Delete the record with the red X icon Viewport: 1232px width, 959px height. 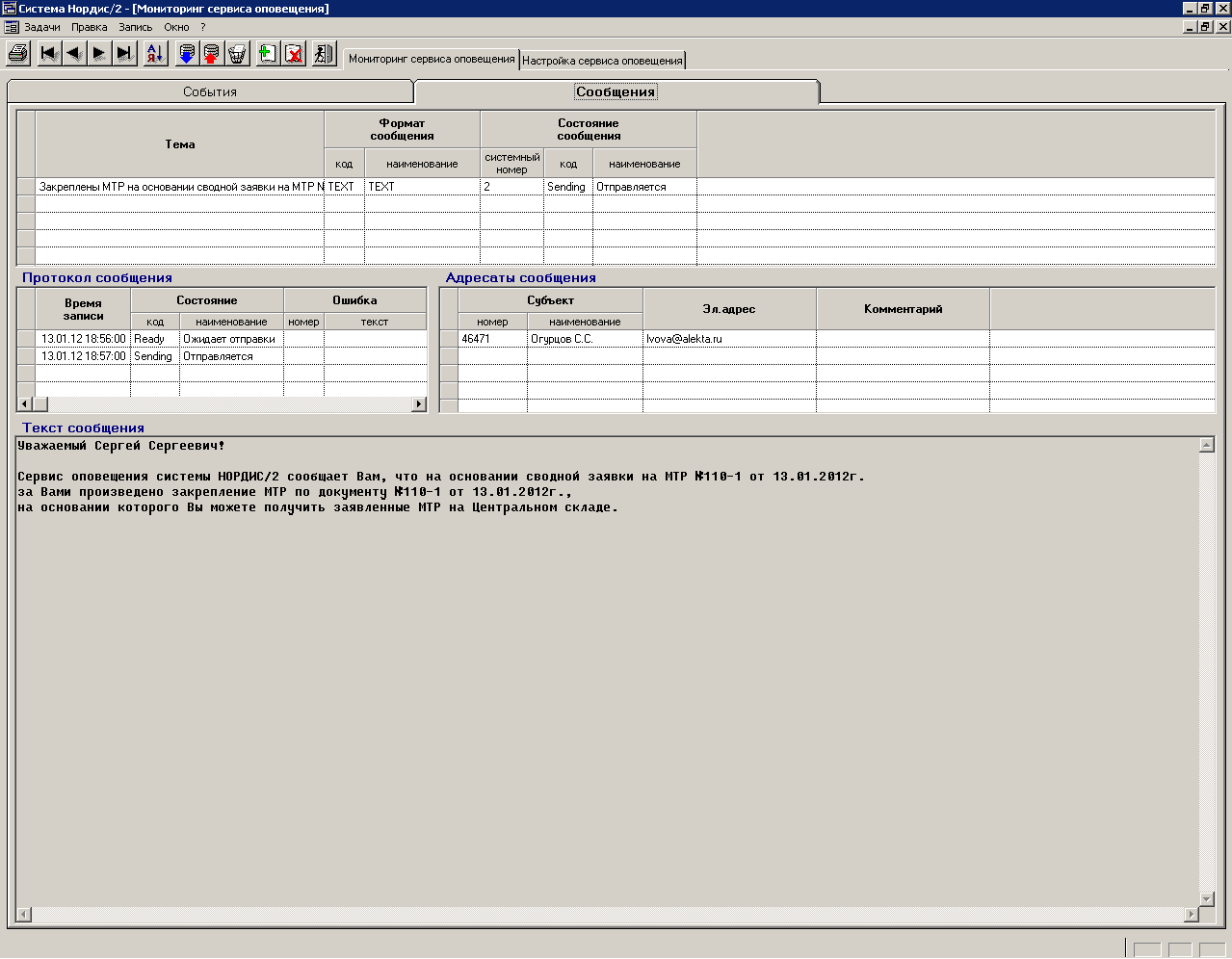[294, 53]
